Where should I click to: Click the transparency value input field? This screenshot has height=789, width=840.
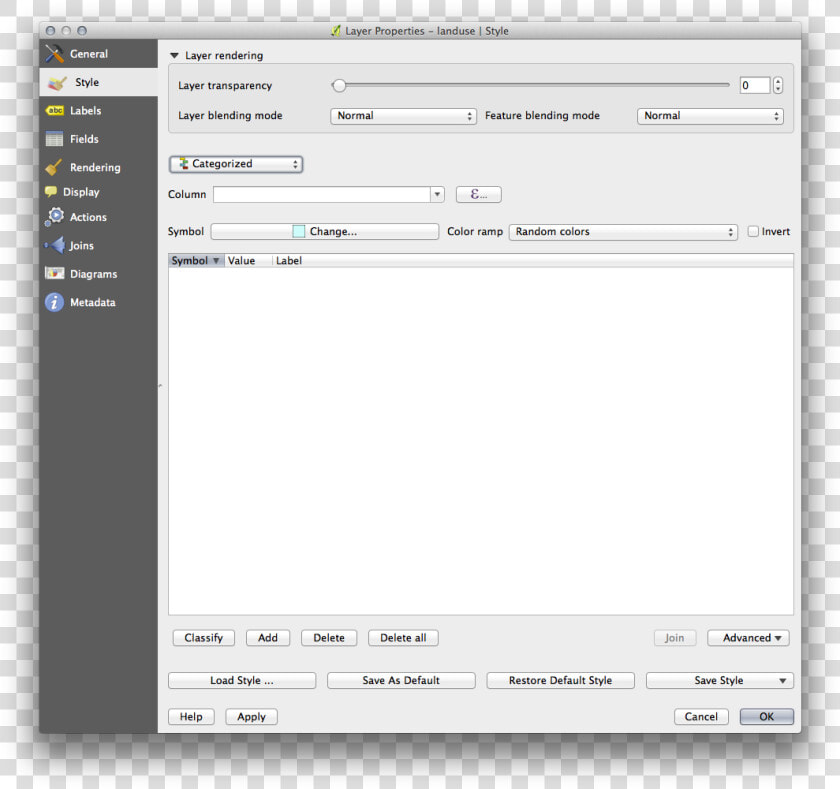755,85
